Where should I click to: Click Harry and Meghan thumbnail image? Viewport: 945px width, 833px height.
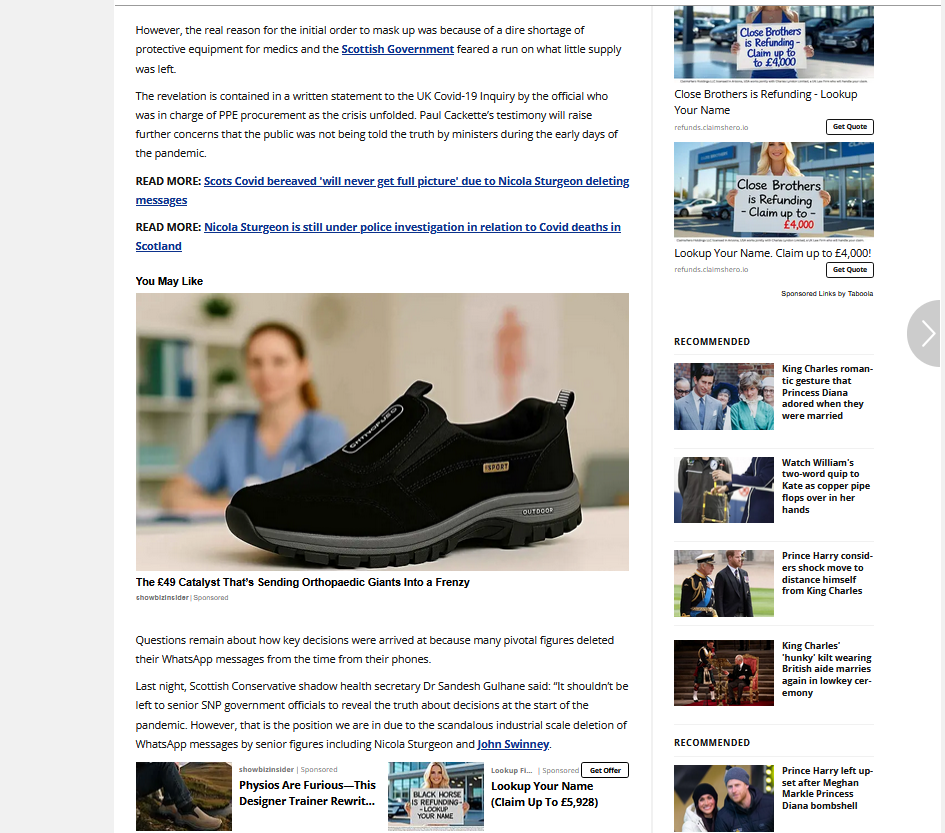tap(724, 798)
